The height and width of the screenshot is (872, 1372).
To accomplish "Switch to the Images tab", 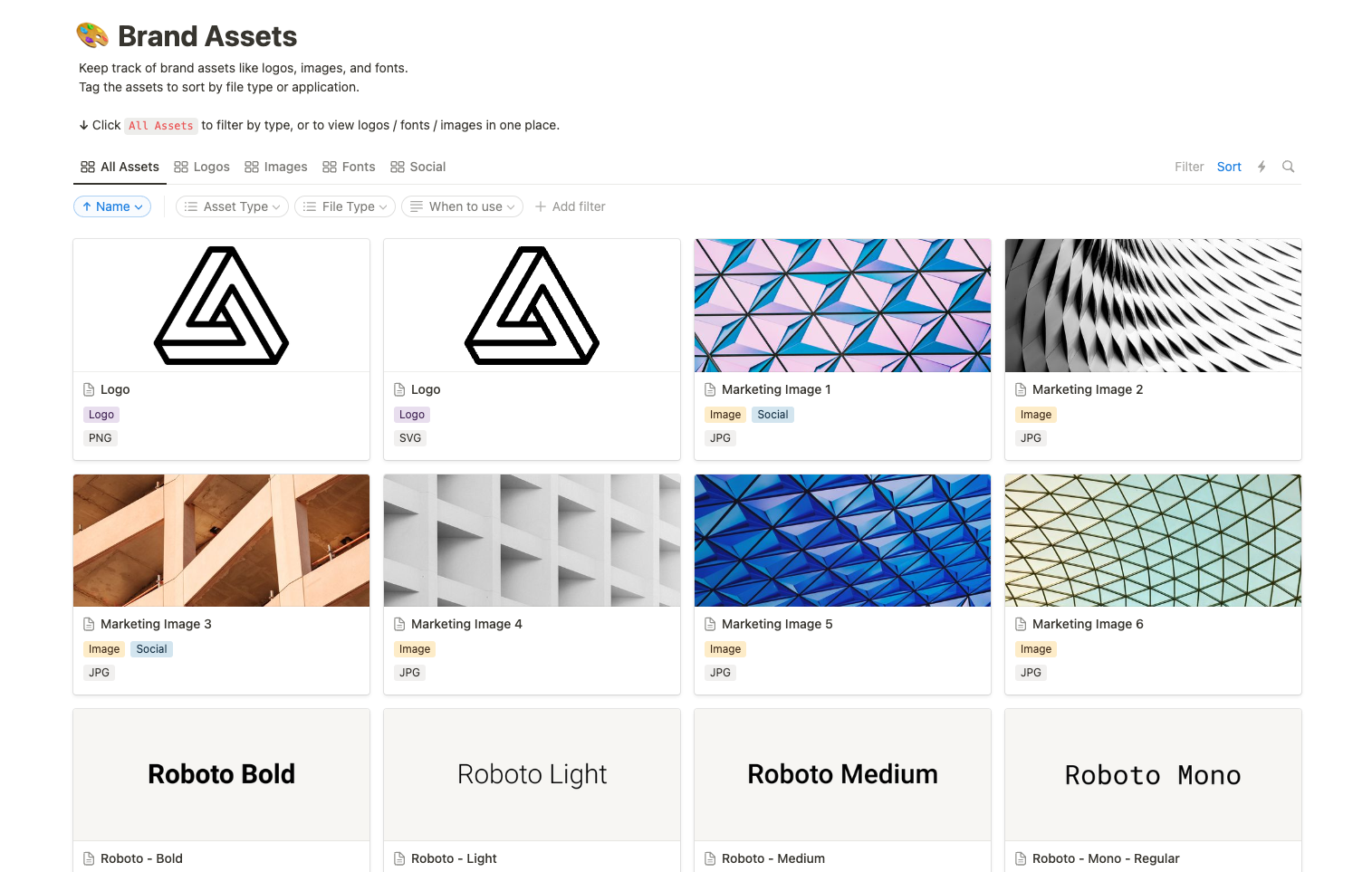I will click(x=276, y=167).
